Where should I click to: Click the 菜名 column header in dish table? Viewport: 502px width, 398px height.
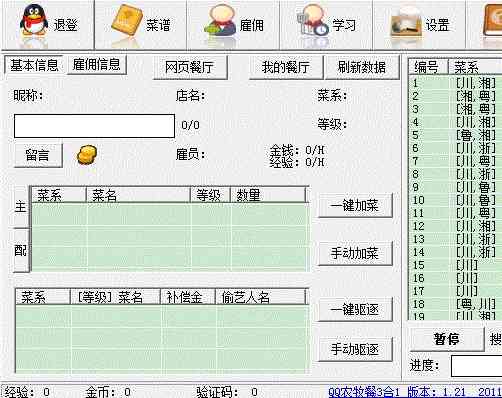[x=138, y=195]
